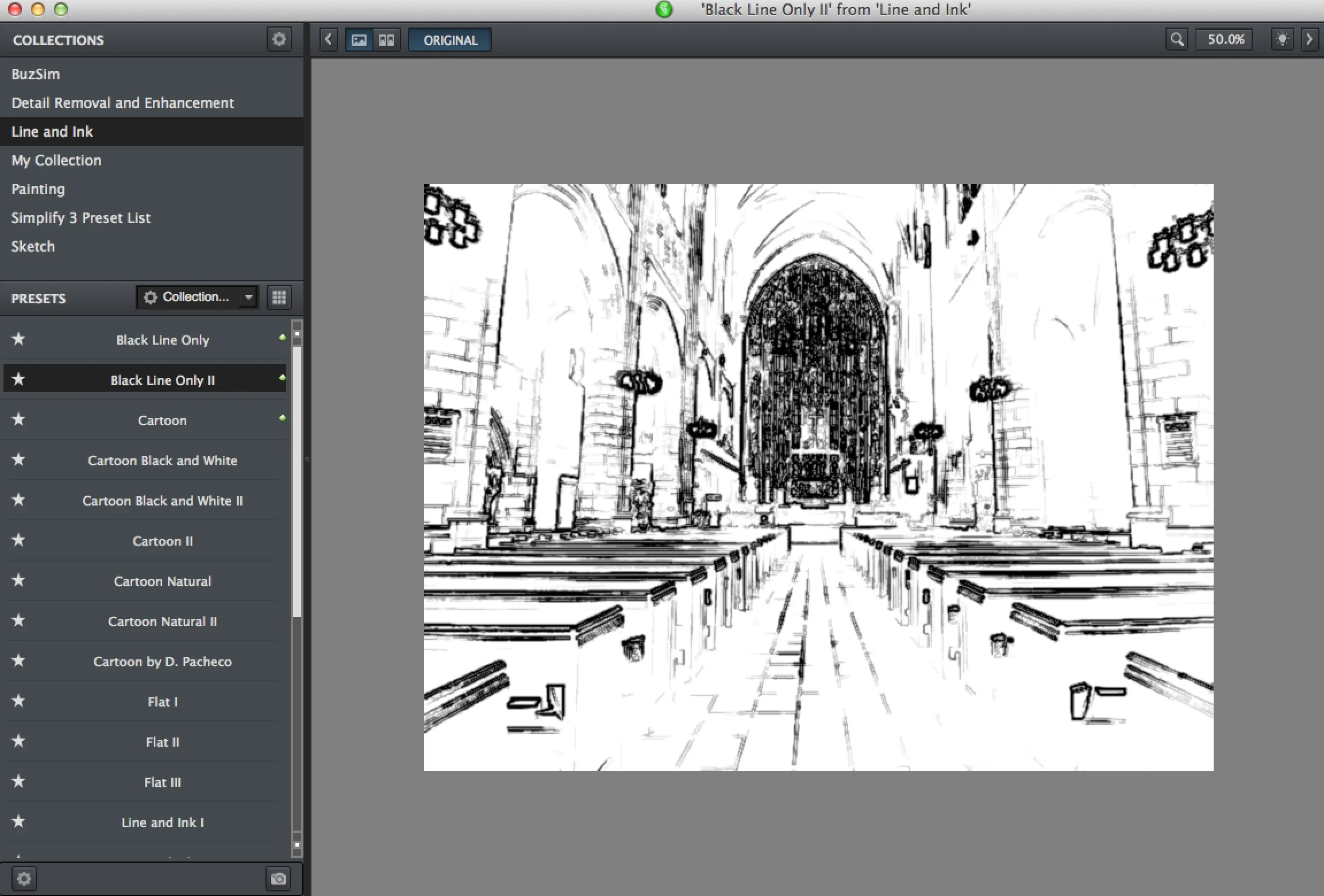
Task: Expand right panel with forward arrow
Action: coord(1310,40)
